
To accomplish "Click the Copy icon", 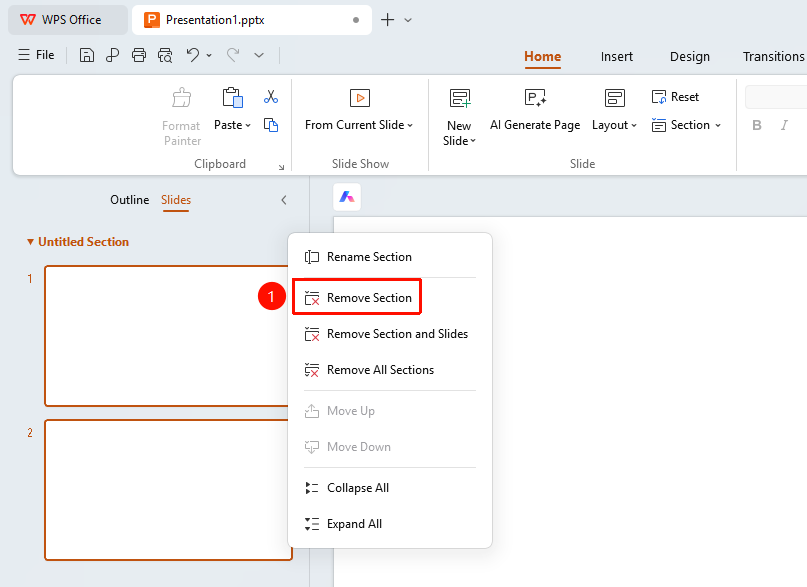I will 271,125.
